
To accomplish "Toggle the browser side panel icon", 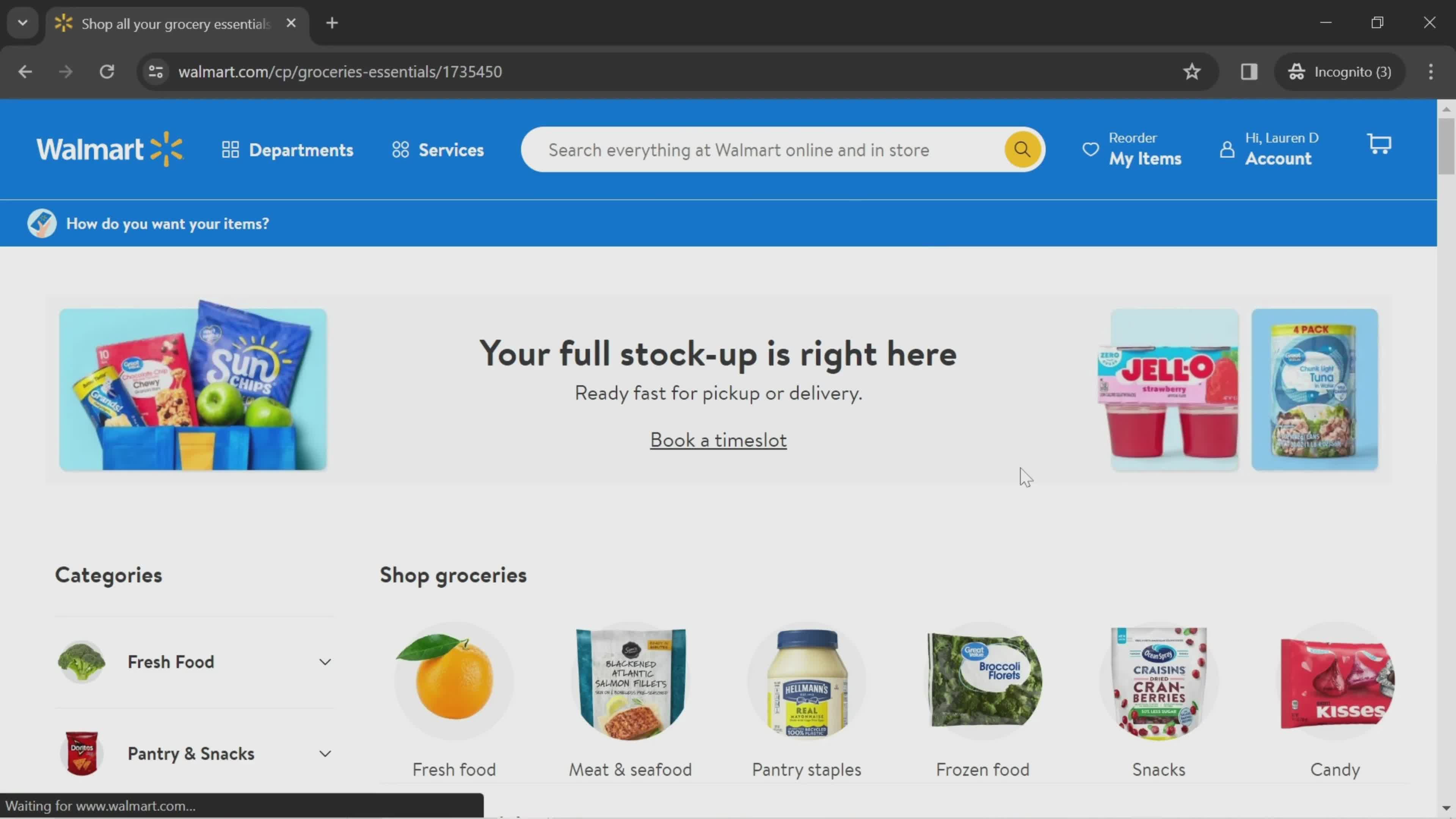I will (1249, 72).
